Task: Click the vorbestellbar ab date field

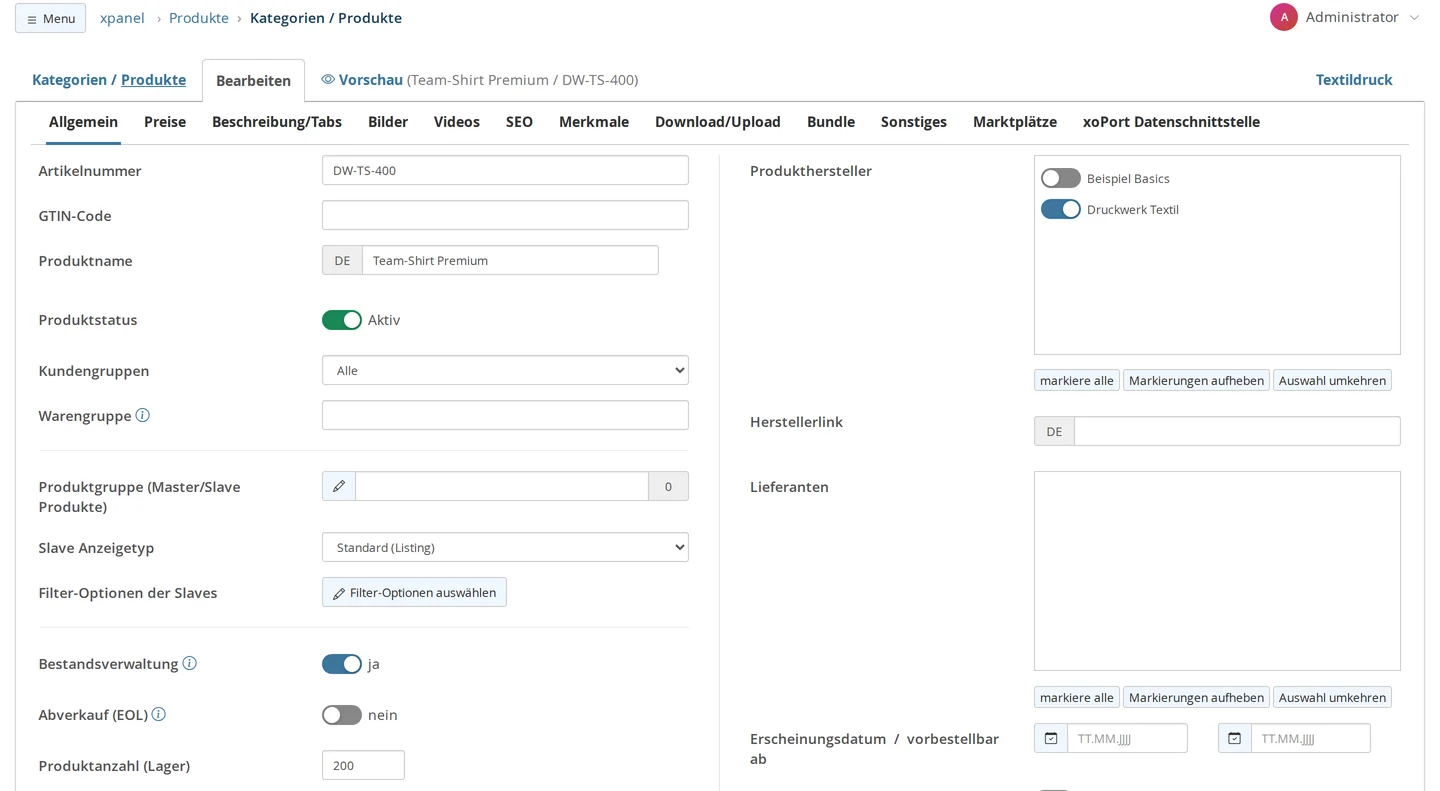Action: point(1311,738)
